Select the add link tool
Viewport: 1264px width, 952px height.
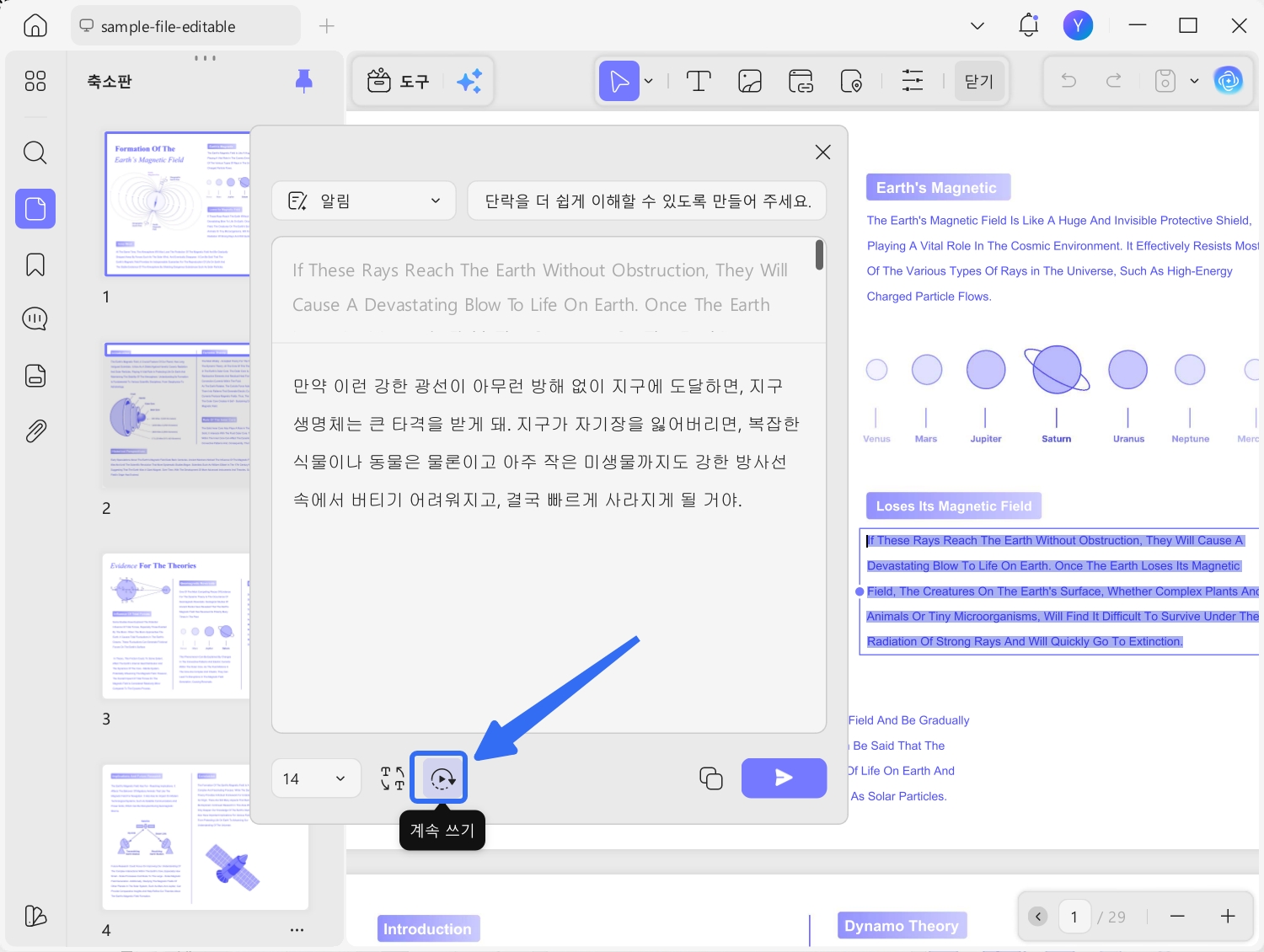click(x=801, y=81)
